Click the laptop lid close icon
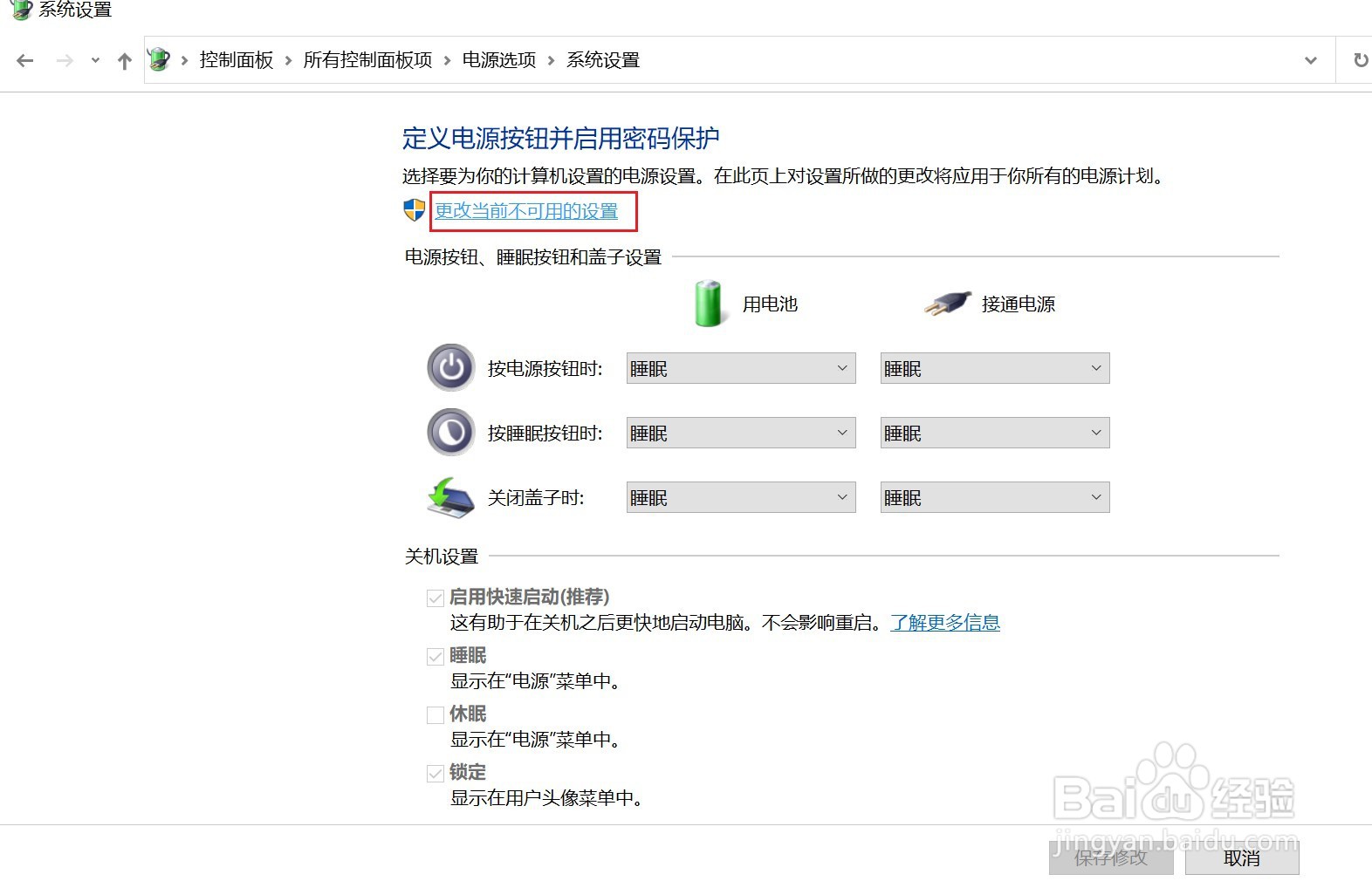 450,497
